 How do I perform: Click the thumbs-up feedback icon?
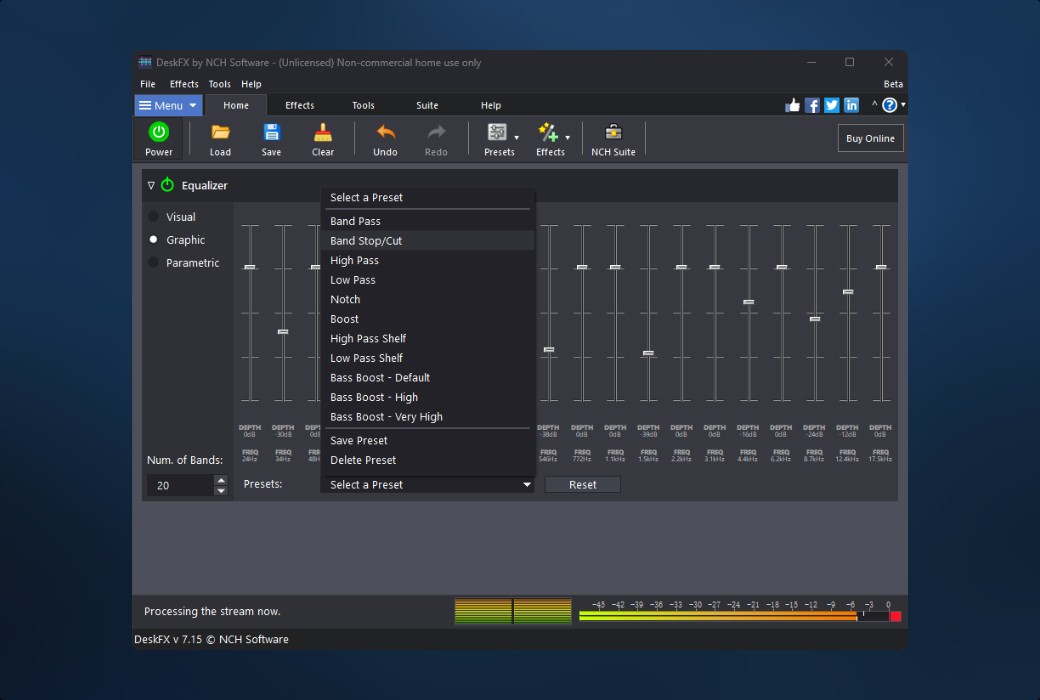(x=792, y=104)
